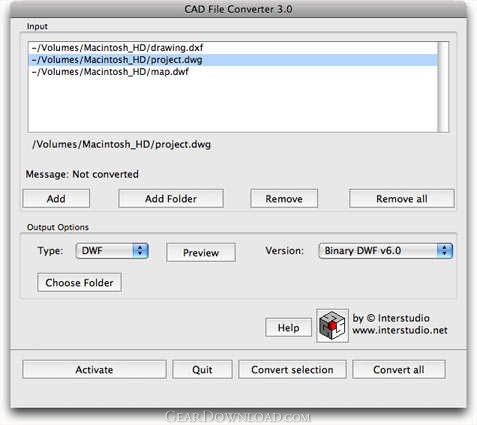This screenshot has height=425, width=477.
Task: Click Convert selection button
Action: point(292,370)
